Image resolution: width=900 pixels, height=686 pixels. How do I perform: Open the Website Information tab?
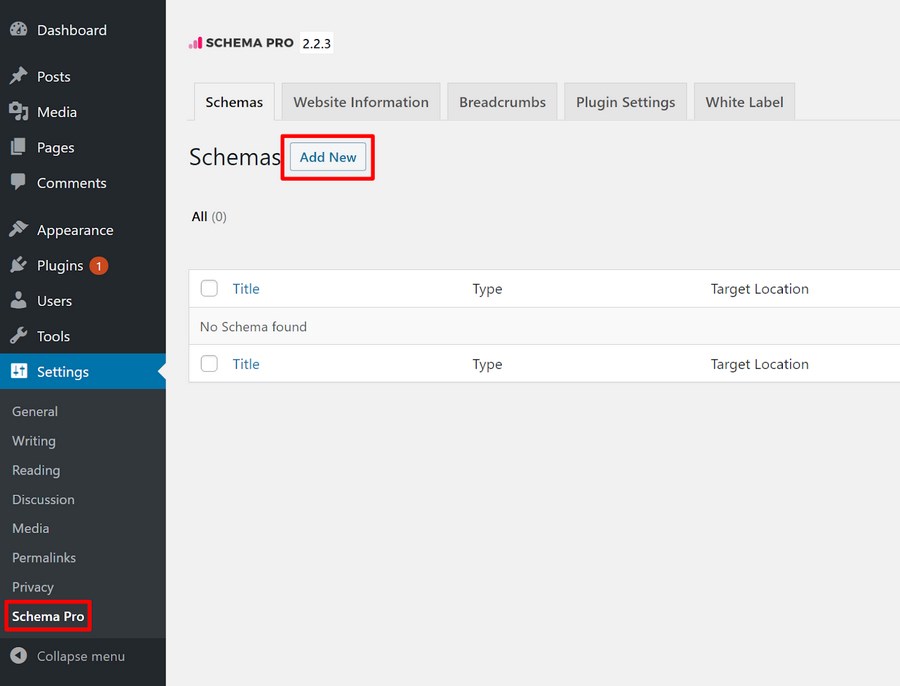(361, 102)
